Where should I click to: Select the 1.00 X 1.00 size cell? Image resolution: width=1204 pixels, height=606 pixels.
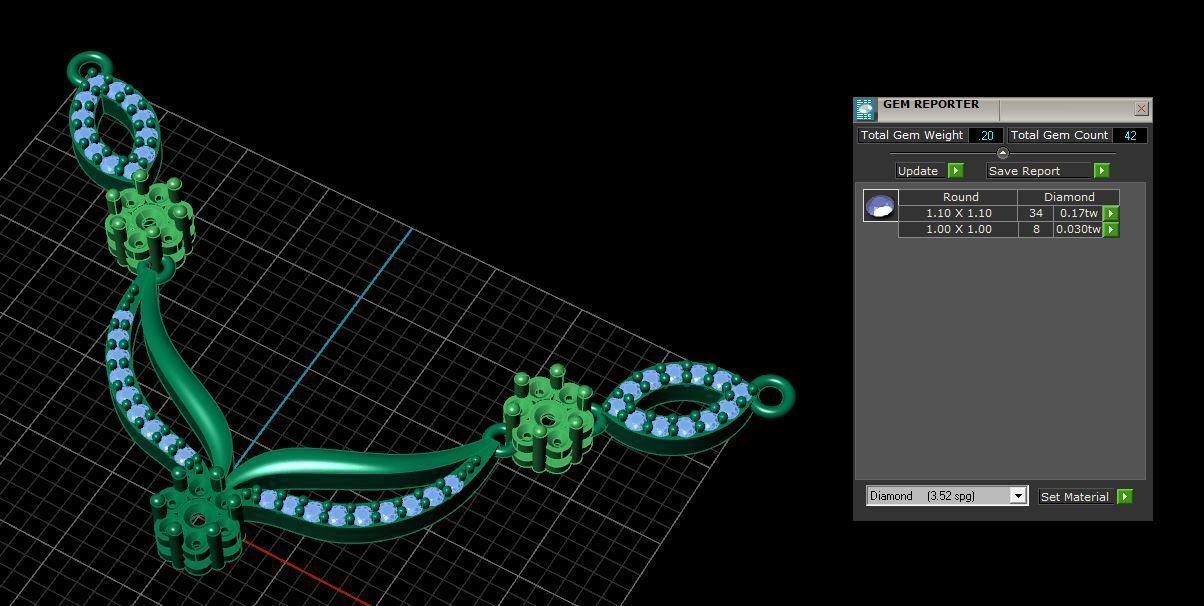point(958,229)
